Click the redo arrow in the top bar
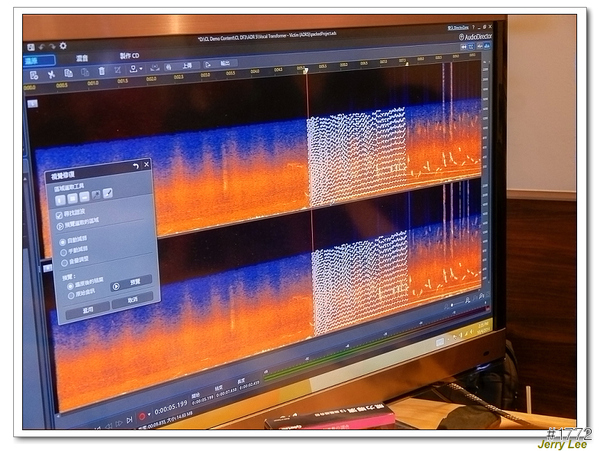Image resolution: width=600 pixels, height=451 pixels. (x=52, y=46)
